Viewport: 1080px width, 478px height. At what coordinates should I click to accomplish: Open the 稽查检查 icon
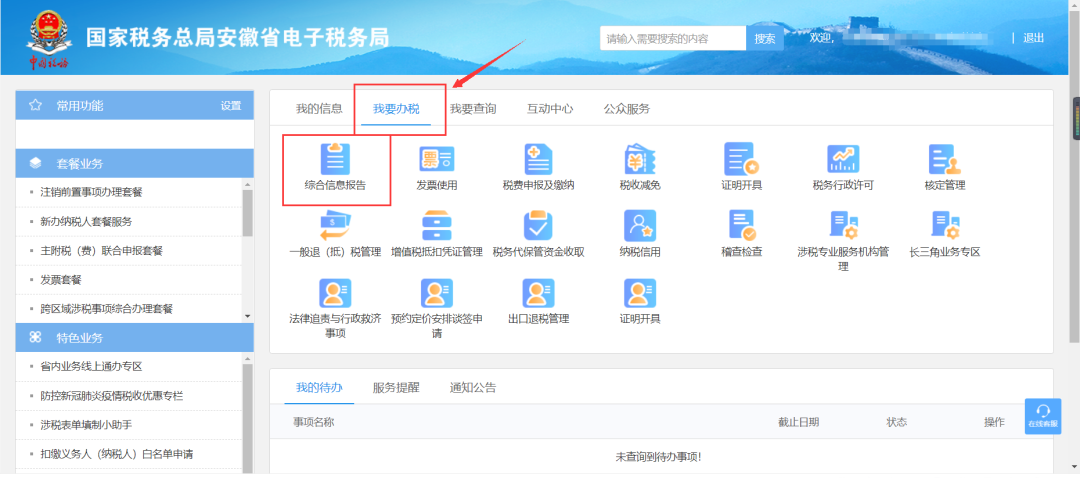click(x=742, y=226)
